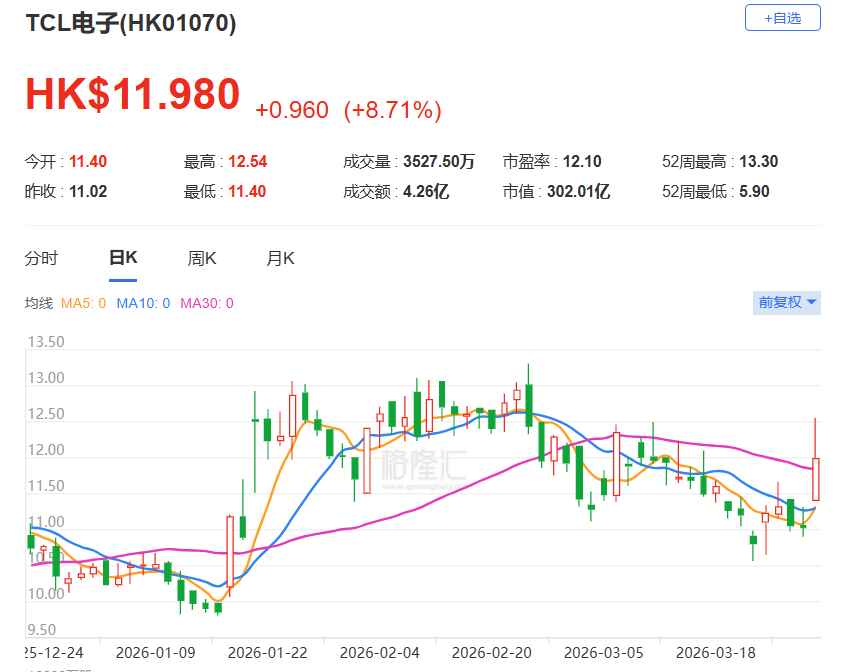Image resolution: width=863 pixels, height=672 pixels.
Task: Switch to the 月K monthly chart tab
Action: coord(280,258)
